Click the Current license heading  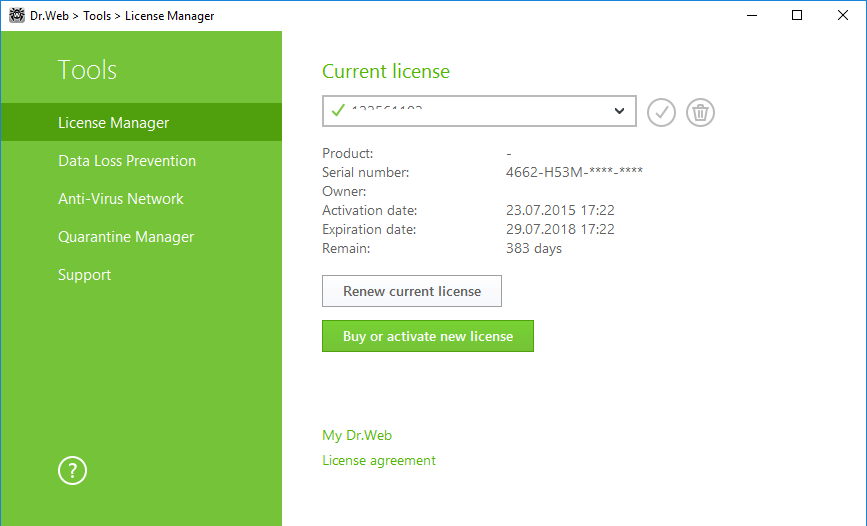pos(386,71)
